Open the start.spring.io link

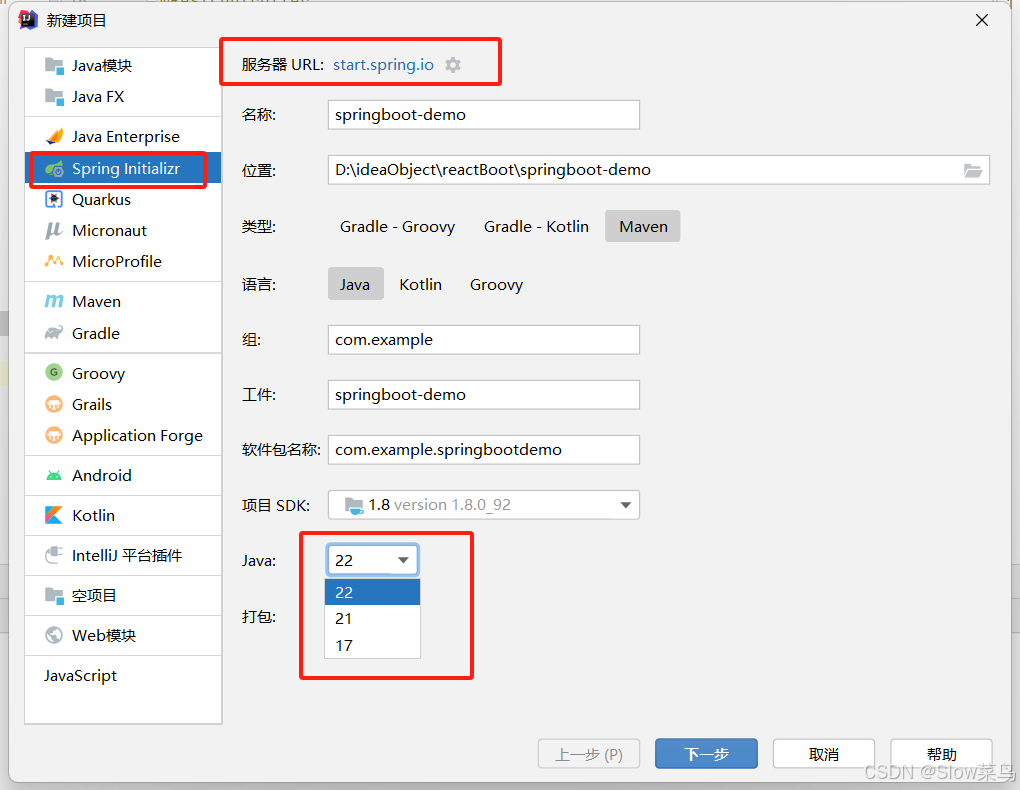[383, 64]
